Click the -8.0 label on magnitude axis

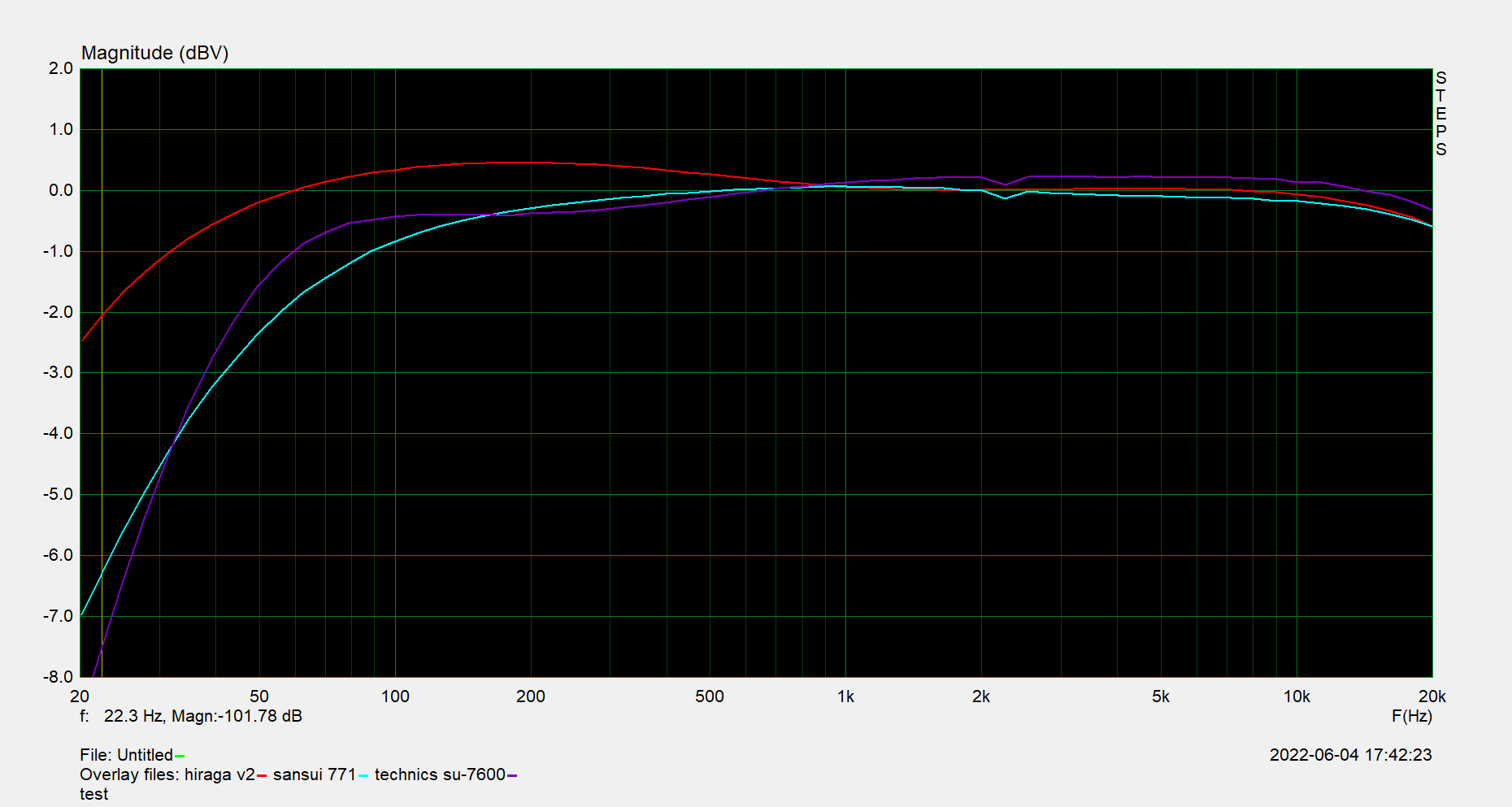click(x=59, y=677)
